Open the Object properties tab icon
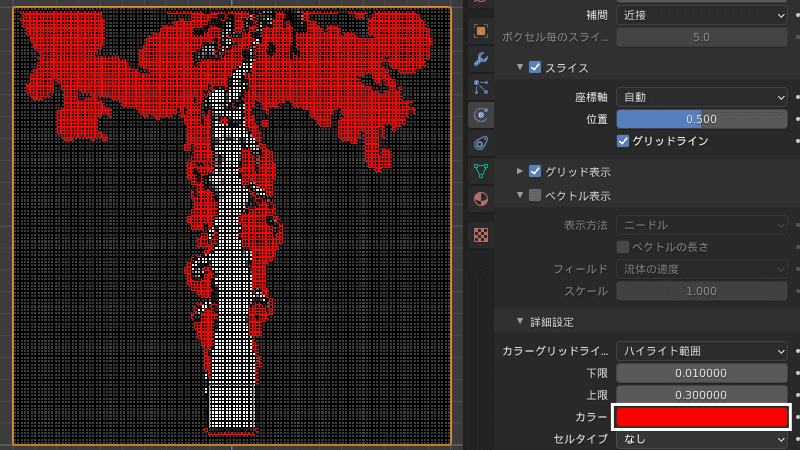Screen dimensions: 800x450 coord(481,31)
